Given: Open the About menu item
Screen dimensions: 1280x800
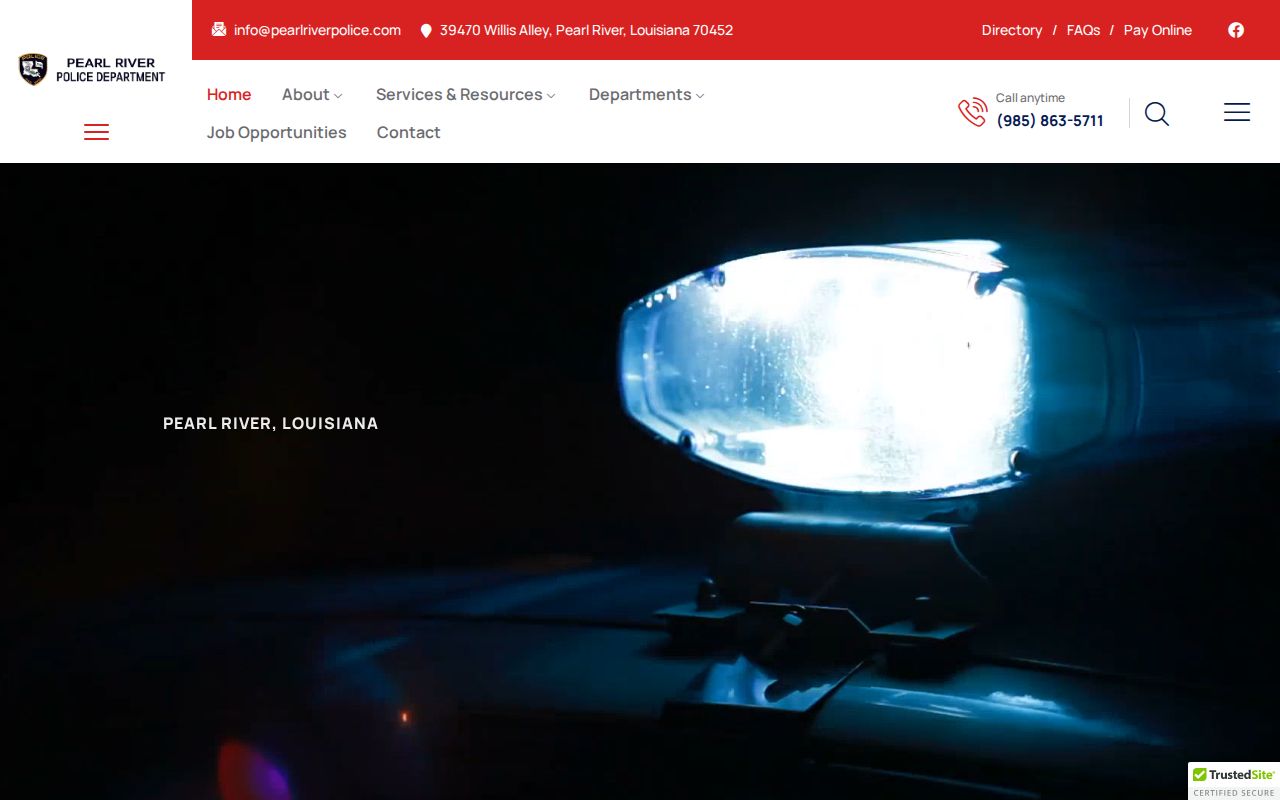Looking at the screenshot, I should 305,94.
